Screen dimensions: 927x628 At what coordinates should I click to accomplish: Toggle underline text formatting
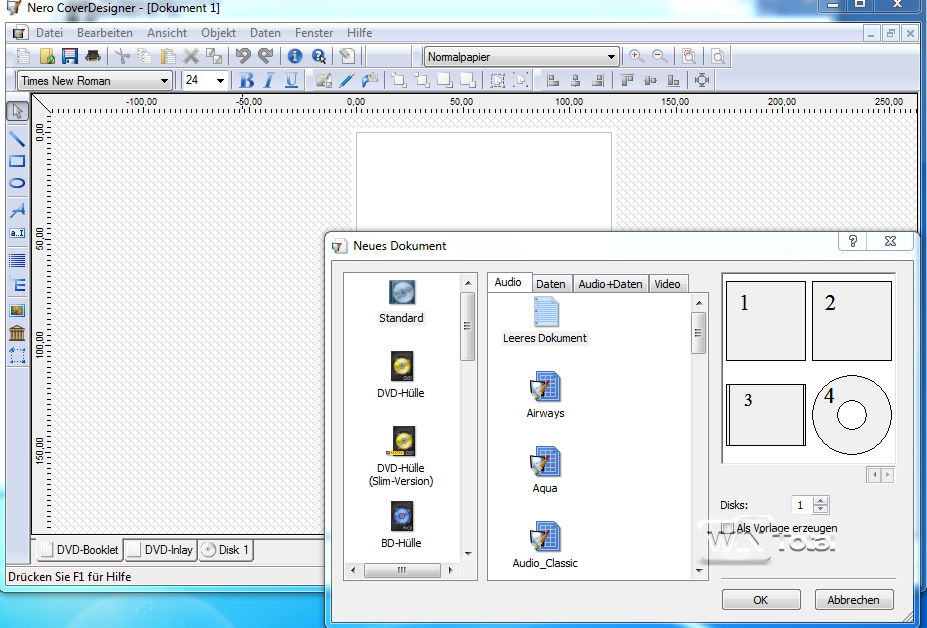(291, 80)
